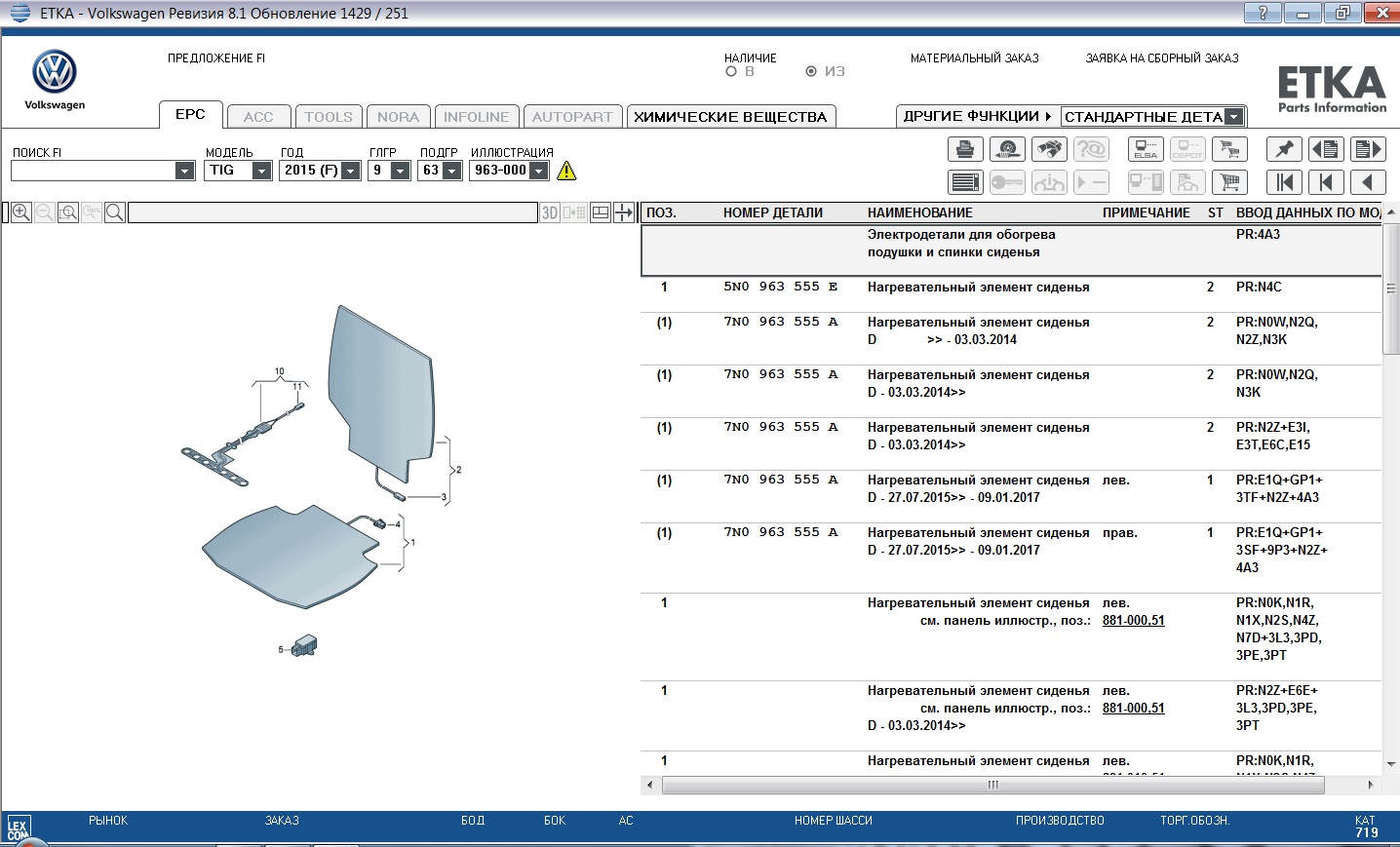Select the 'ИЗ' availability radio button
The image size is (1400, 847).
coord(811,71)
